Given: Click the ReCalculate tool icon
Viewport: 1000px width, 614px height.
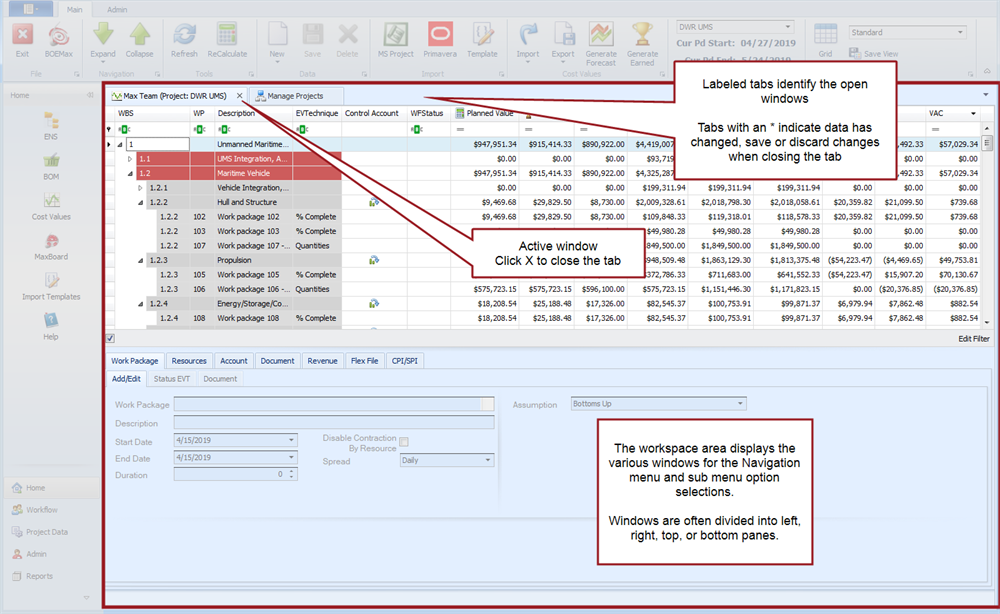Looking at the screenshot, I should point(226,38).
